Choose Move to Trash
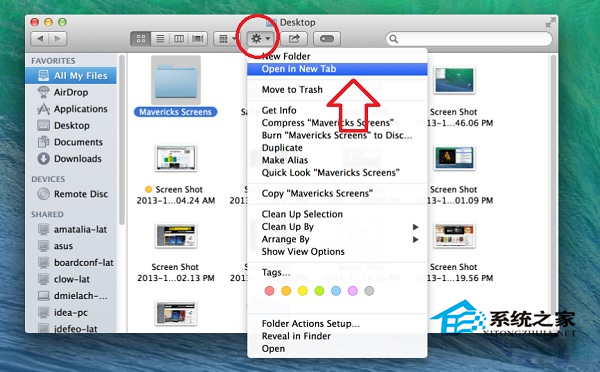The height and width of the screenshot is (372, 600). (337, 90)
